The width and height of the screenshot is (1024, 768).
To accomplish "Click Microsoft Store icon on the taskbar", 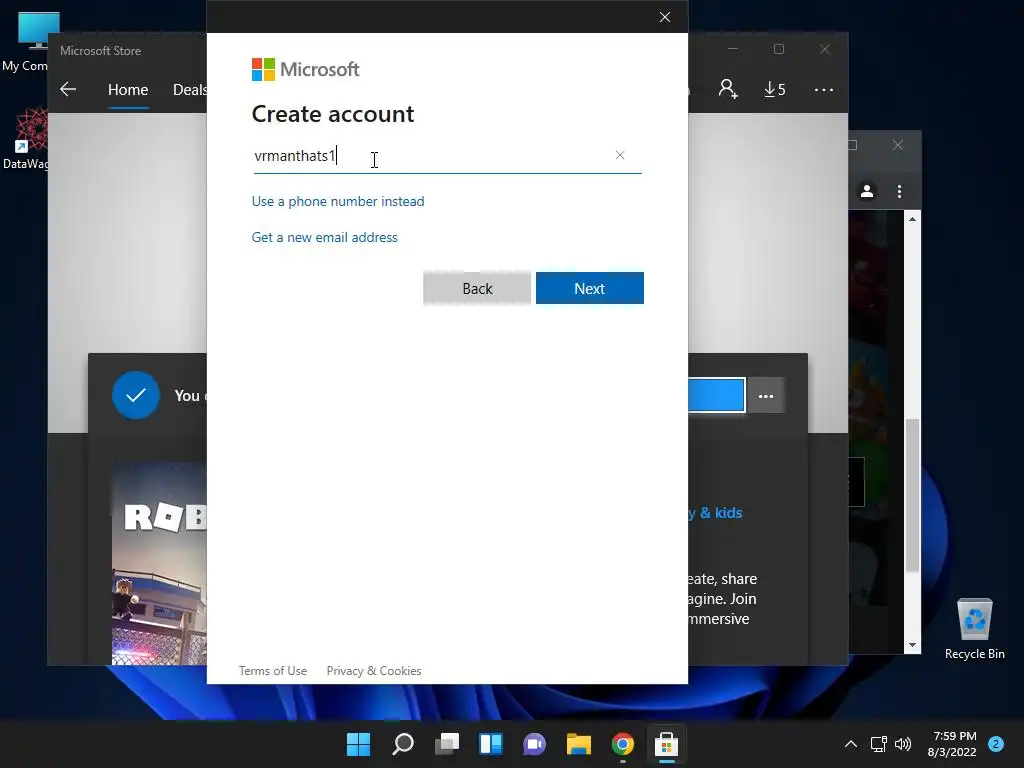I will (x=666, y=744).
